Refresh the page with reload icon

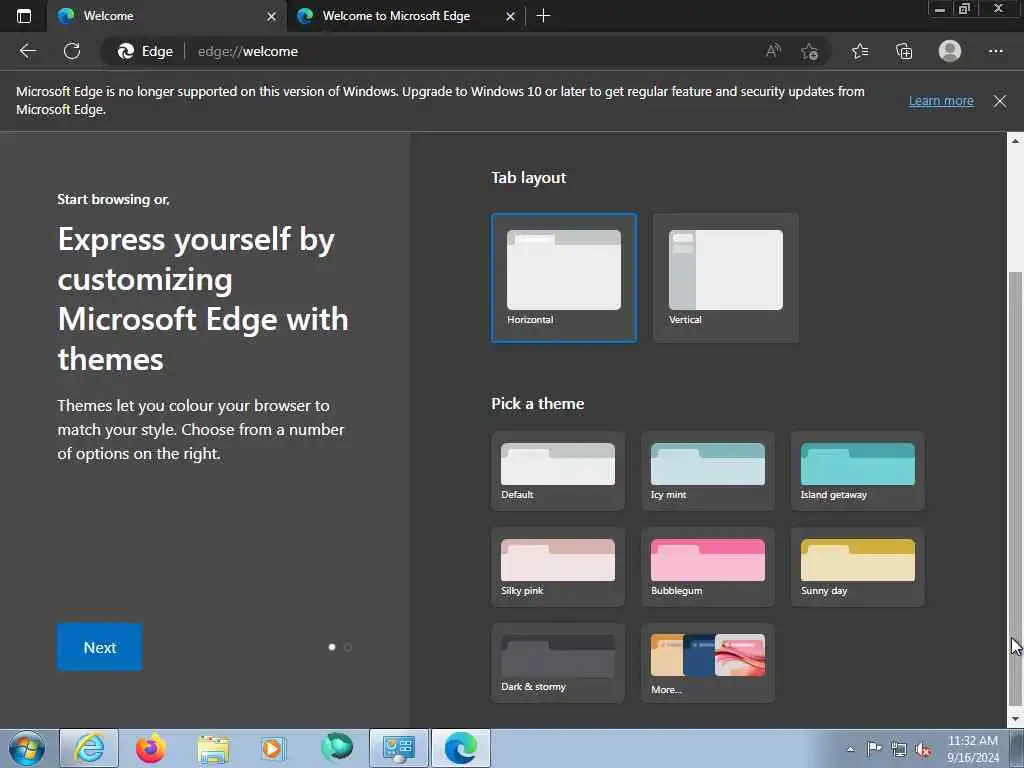pyautogui.click(x=72, y=51)
